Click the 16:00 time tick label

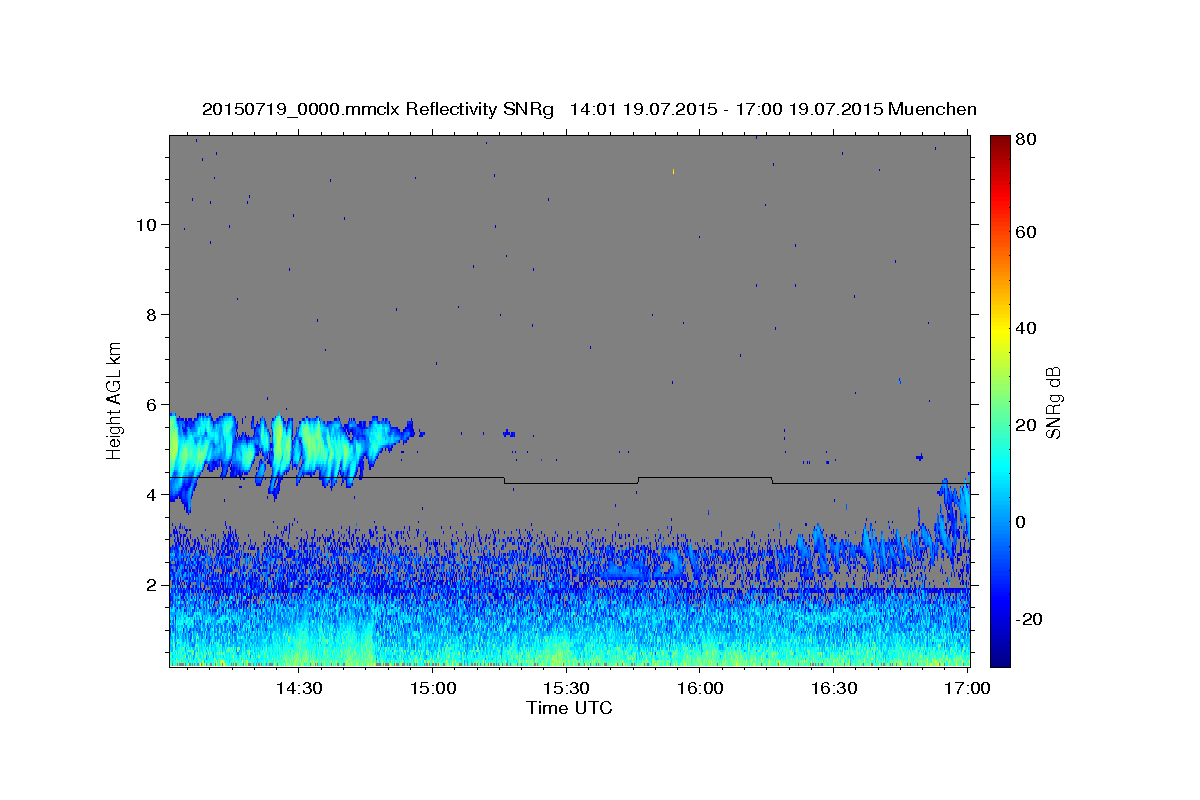tap(700, 689)
